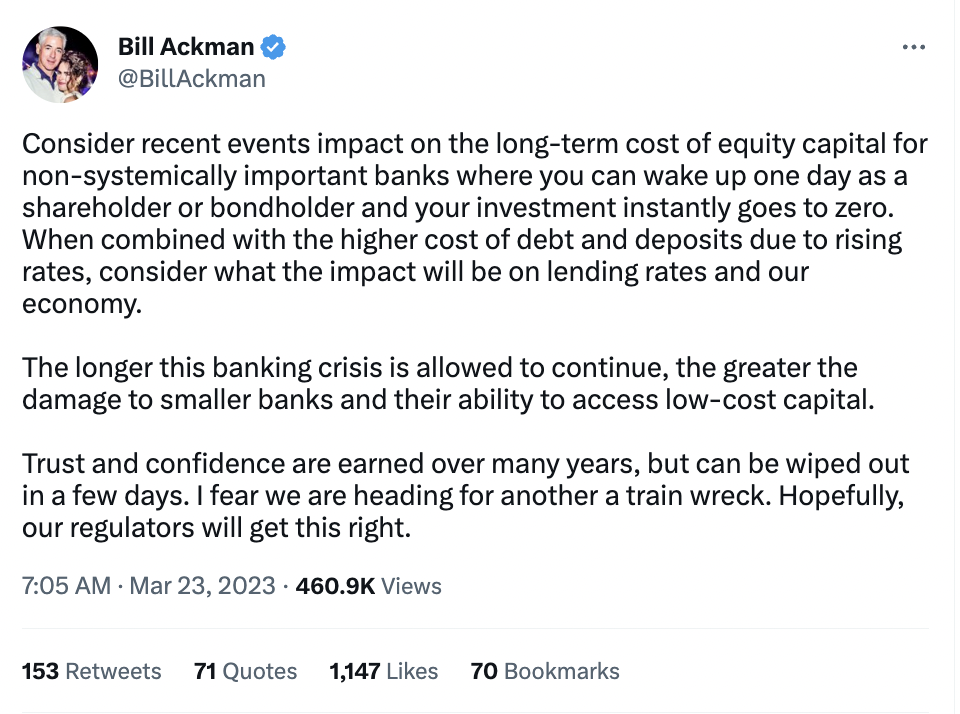Screen dimensions: 960x714
Task: Click the paragraph starting 'Trust and confidence'
Action: click(x=465, y=495)
